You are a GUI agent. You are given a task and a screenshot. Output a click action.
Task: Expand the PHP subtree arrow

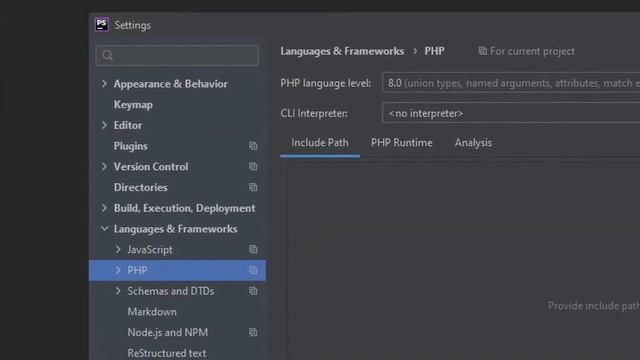[x=118, y=270]
